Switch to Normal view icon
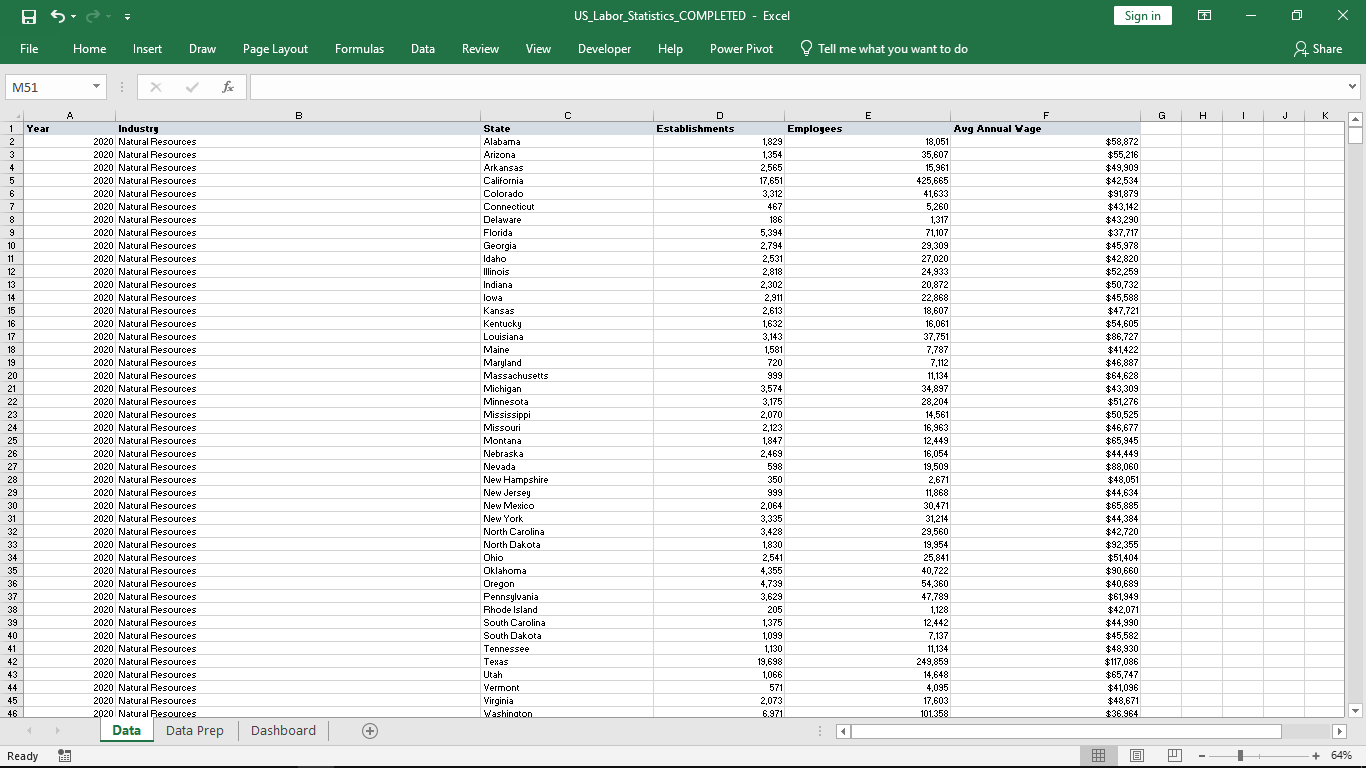 click(x=1098, y=756)
